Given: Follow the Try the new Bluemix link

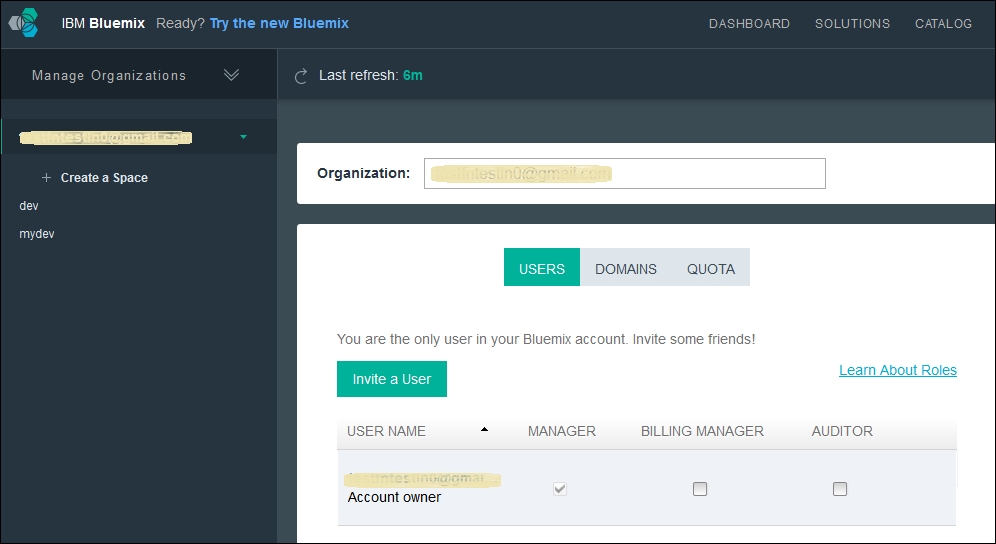Looking at the screenshot, I should click(279, 24).
